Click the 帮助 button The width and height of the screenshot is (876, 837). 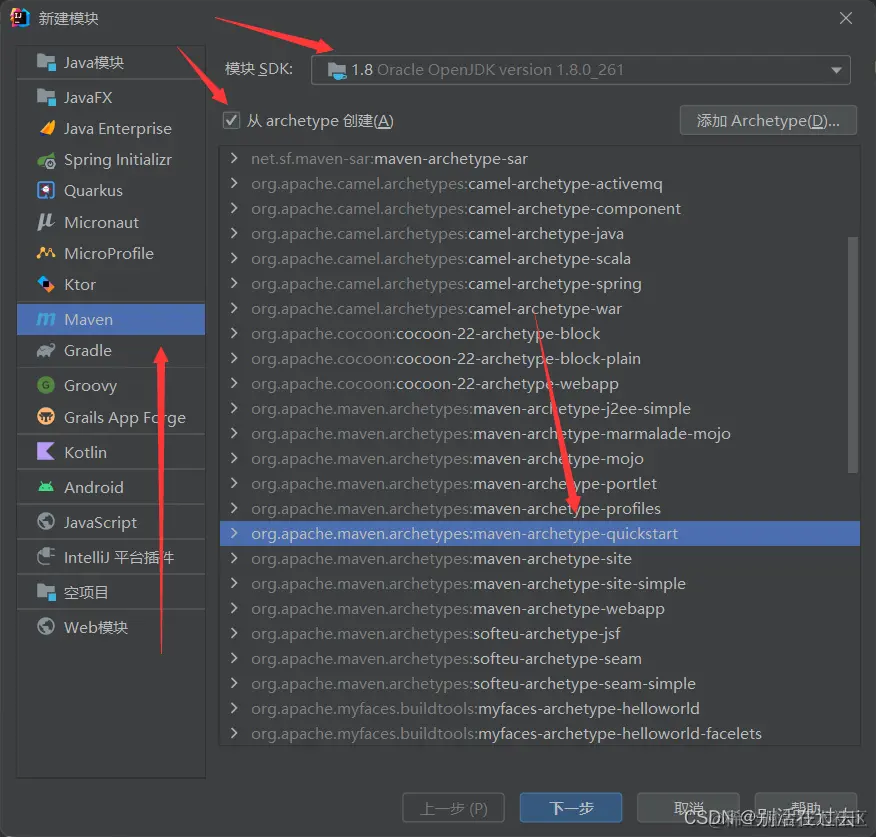point(806,807)
